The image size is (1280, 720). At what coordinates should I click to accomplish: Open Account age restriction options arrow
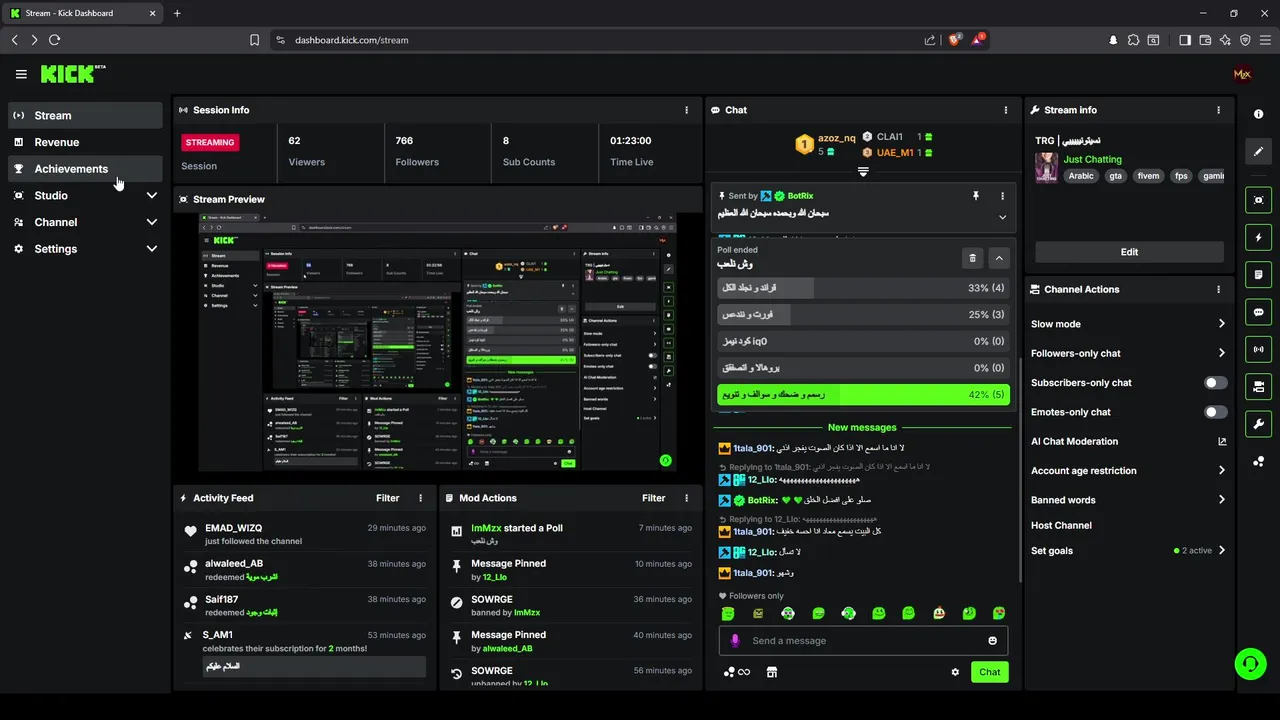(x=1221, y=471)
